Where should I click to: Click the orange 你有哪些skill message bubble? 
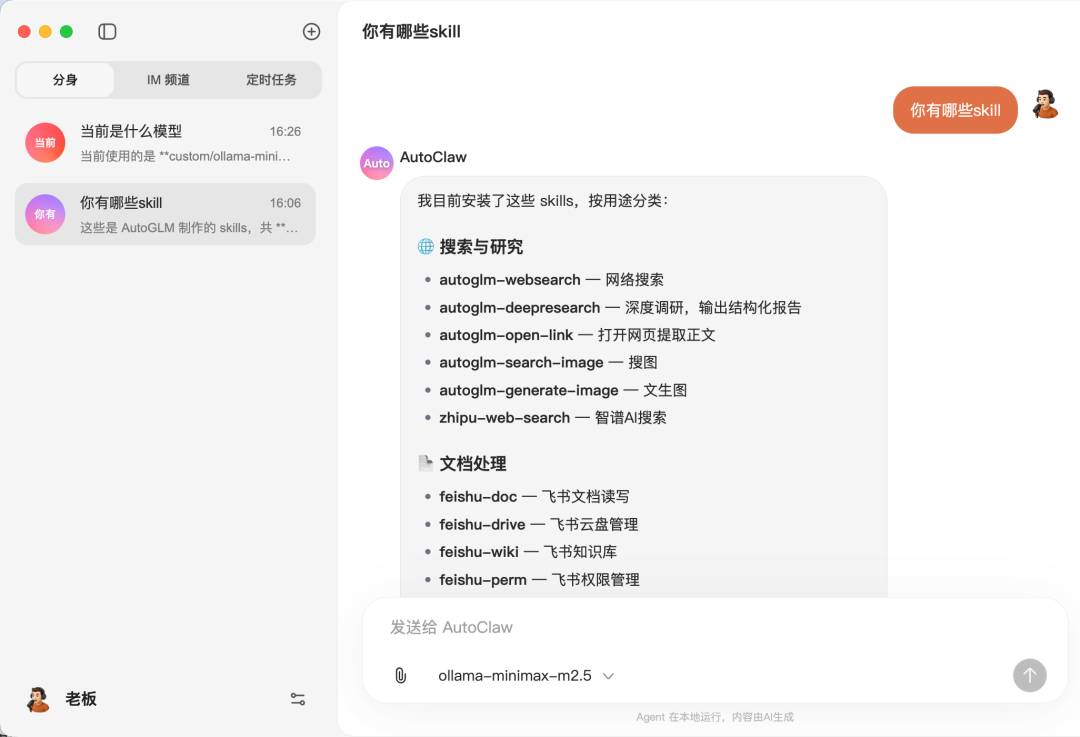955,110
